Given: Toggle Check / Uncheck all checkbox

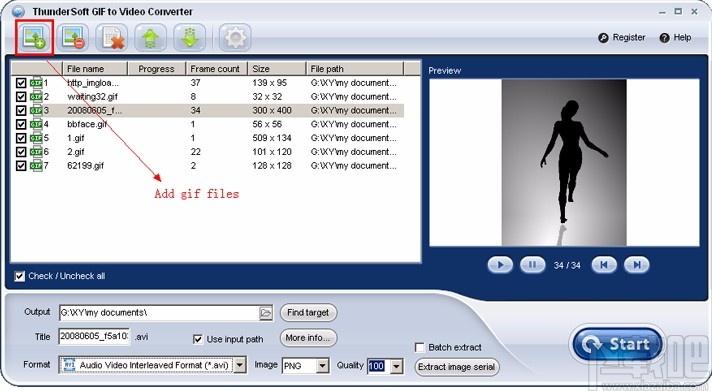Looking at the screenshot, I should point(20,276).
